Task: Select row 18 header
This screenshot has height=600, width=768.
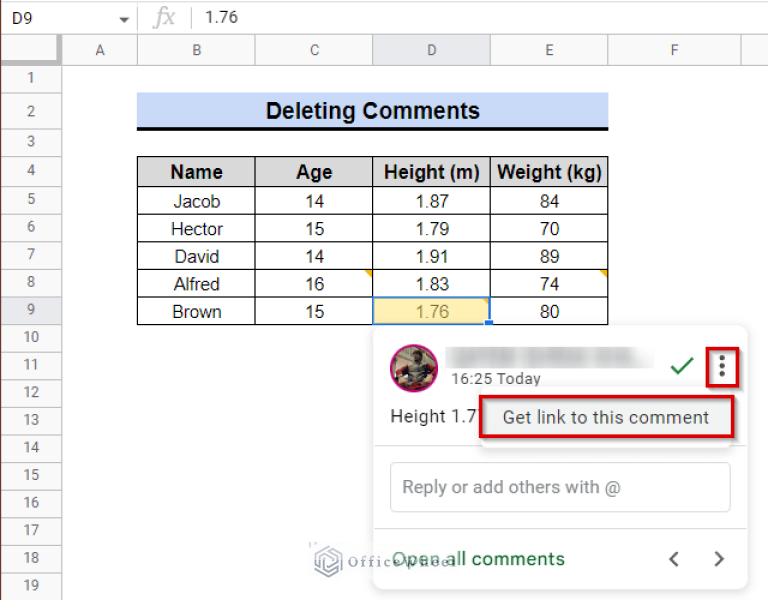Action: (31, 558)
